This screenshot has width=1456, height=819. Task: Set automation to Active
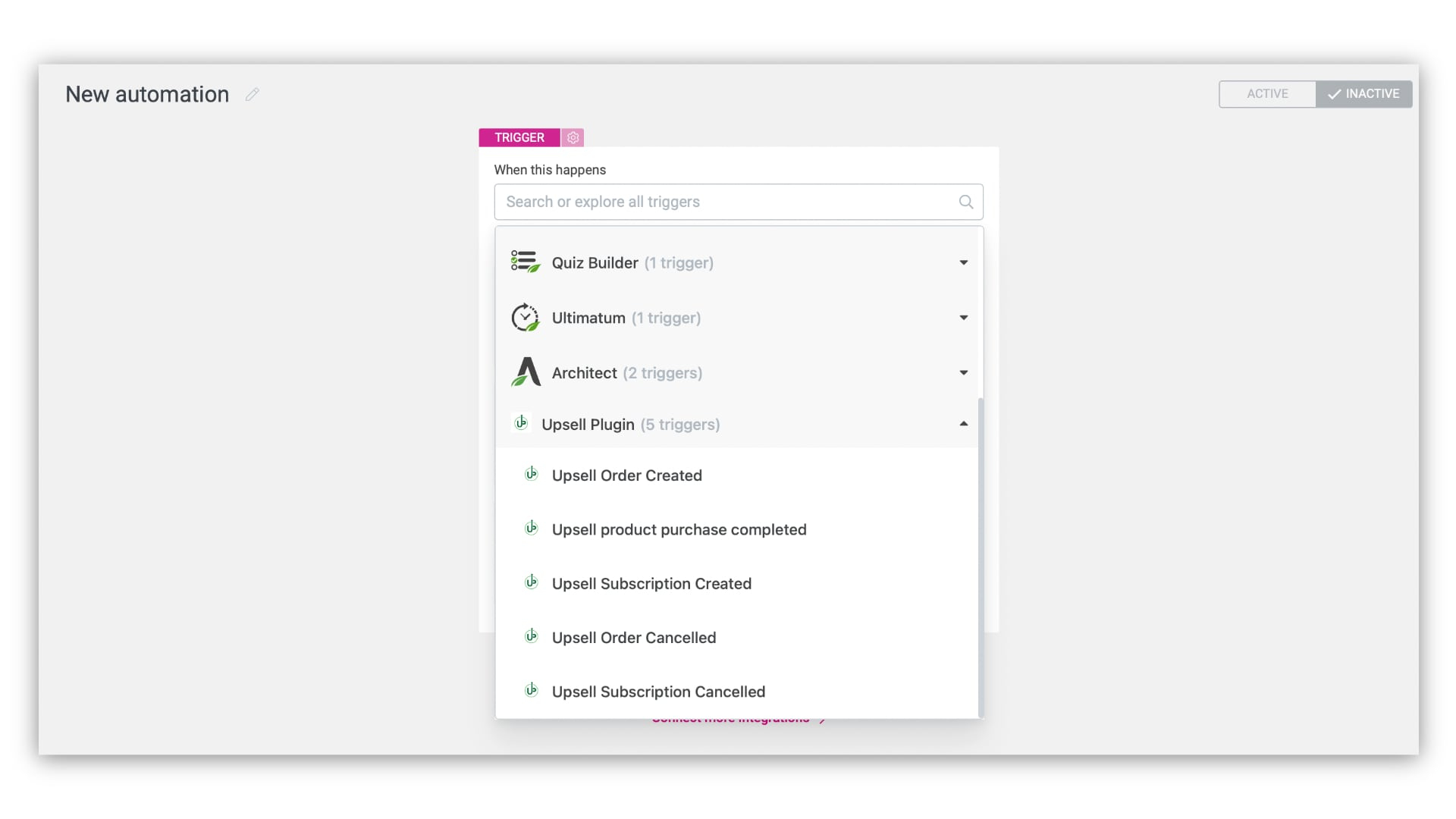tap(1267, 94)
